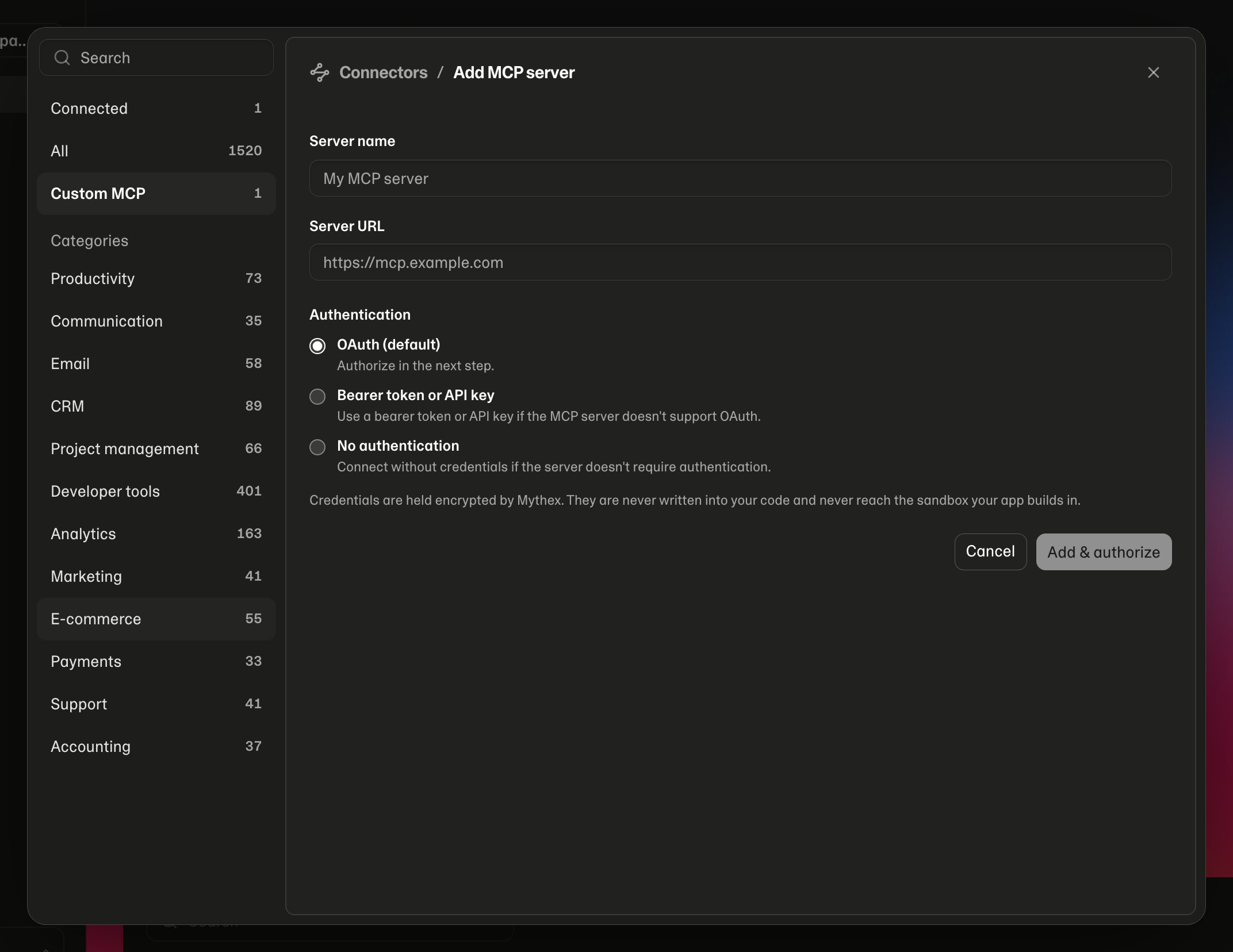
Task: Click the bearer token helper text about OAuth support
Action: pyautogui.click(x=549, y=416)
